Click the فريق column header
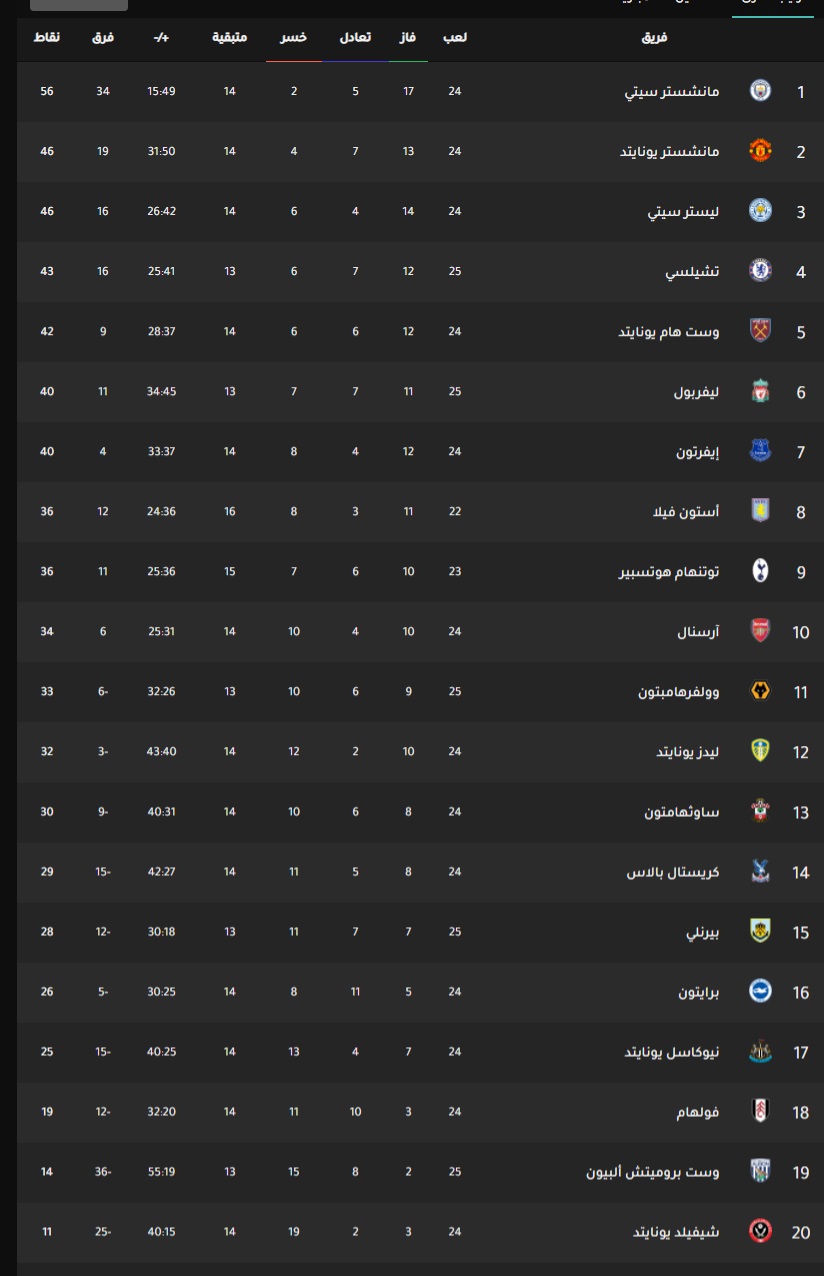 [654, 37]
